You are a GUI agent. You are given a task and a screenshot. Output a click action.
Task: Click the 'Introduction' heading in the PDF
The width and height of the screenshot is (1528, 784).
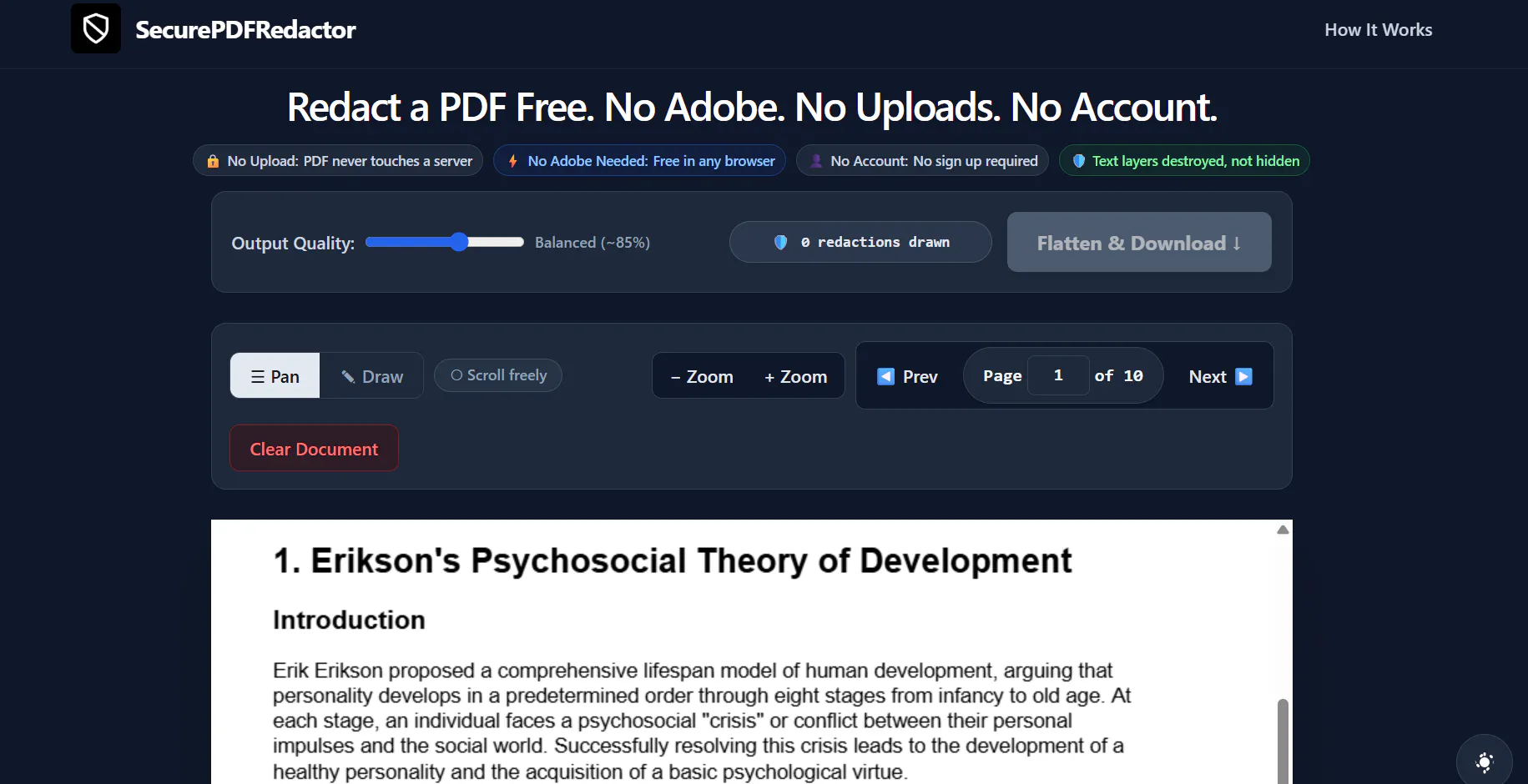click(x=349, y=620)
